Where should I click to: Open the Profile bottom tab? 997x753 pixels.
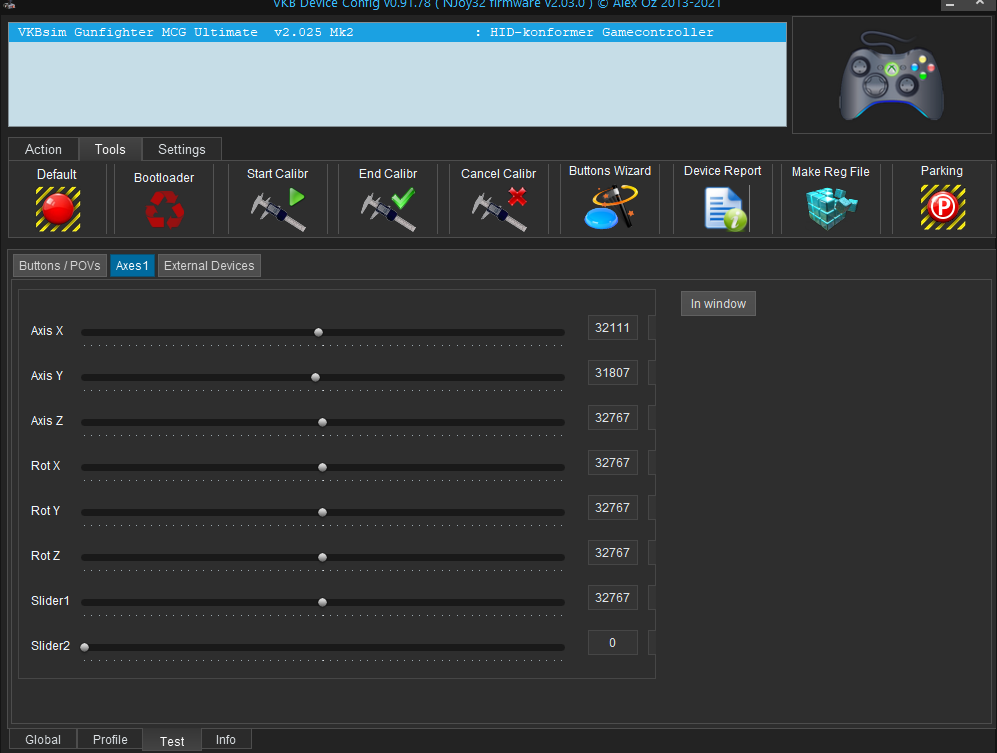pos(110,740)
